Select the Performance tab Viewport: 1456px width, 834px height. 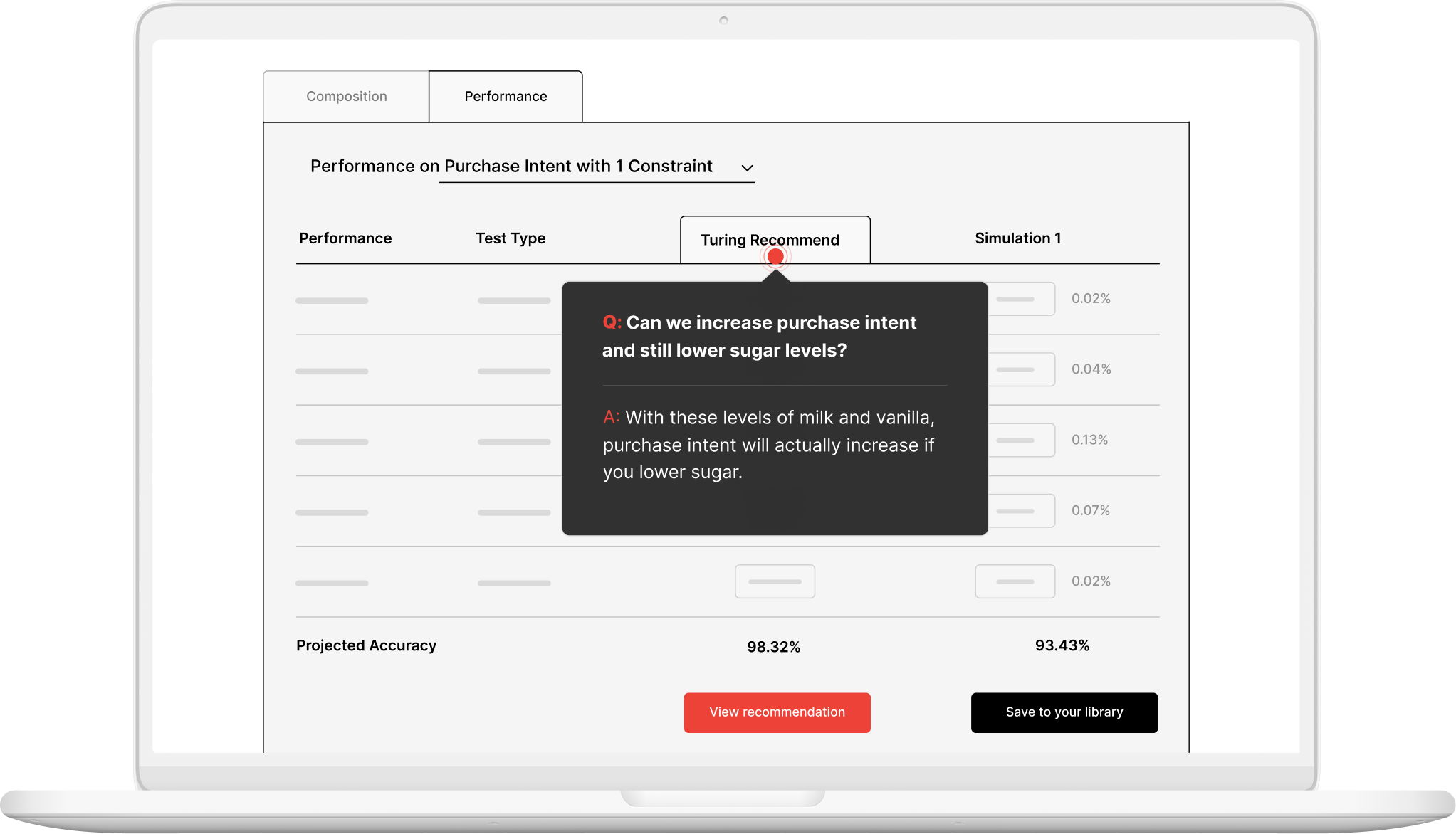(x=506, y=96)
